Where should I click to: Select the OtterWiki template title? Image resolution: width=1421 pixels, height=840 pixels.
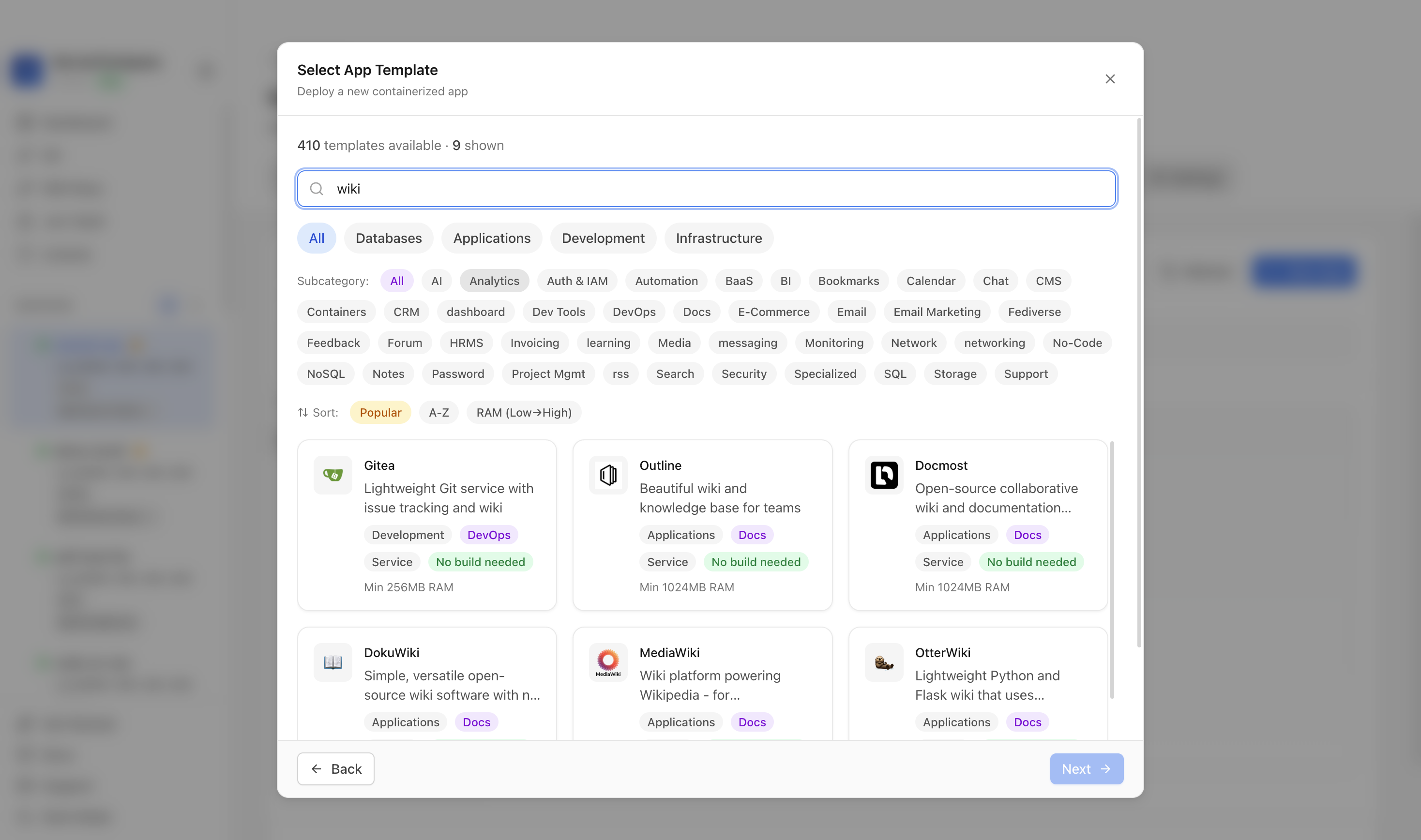click(943, 653)
